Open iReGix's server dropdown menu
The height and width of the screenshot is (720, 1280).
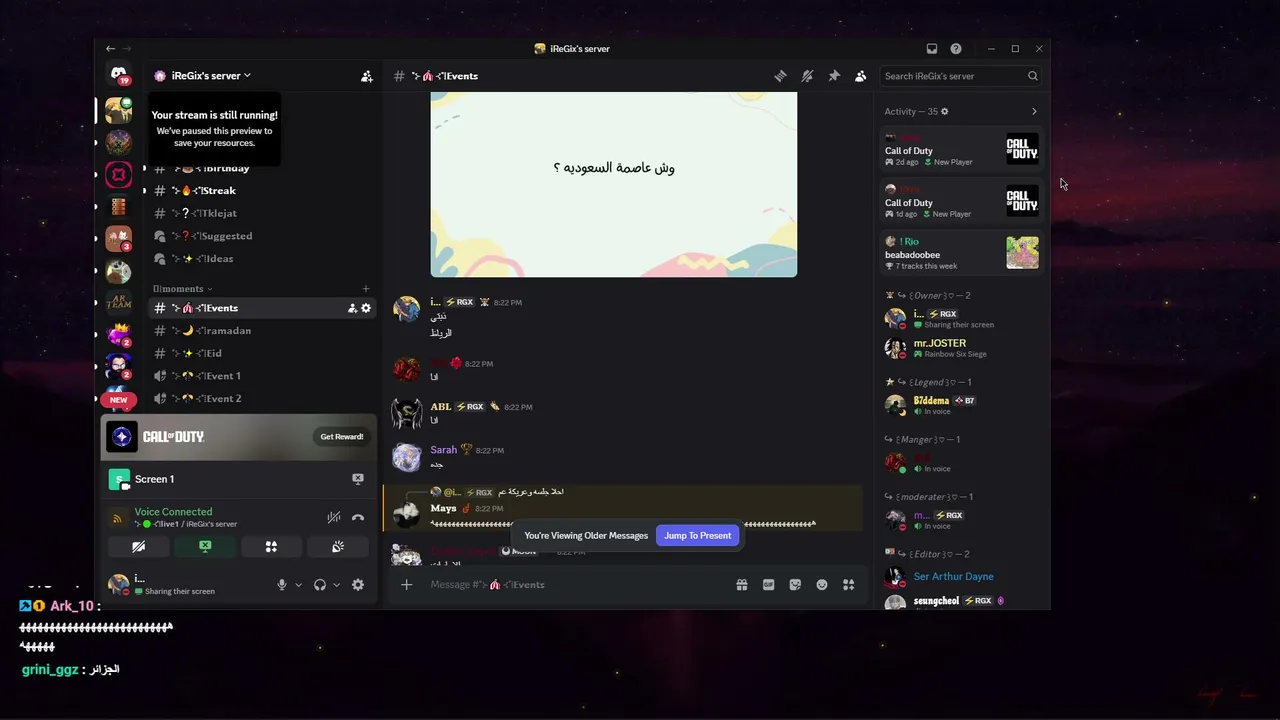click(x=210, y=76)
